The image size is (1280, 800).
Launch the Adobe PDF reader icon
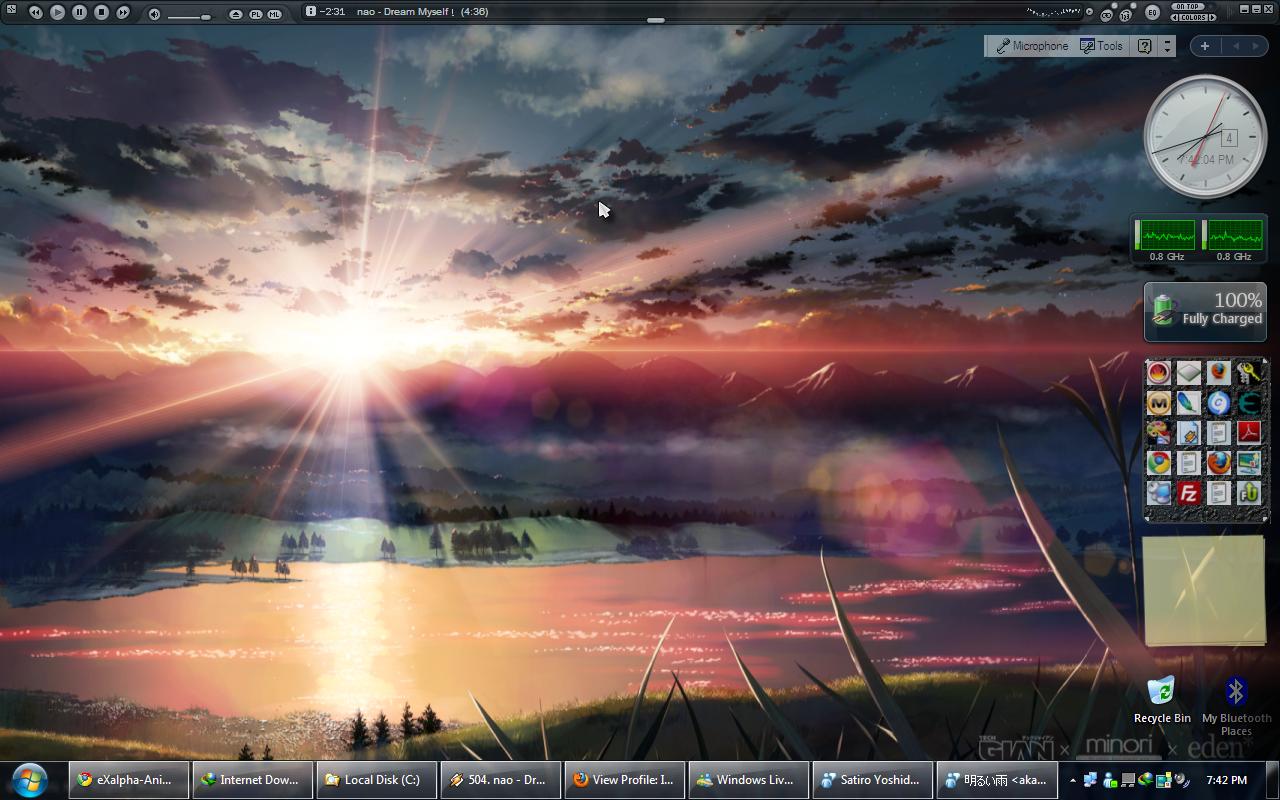click(1248, 433)
